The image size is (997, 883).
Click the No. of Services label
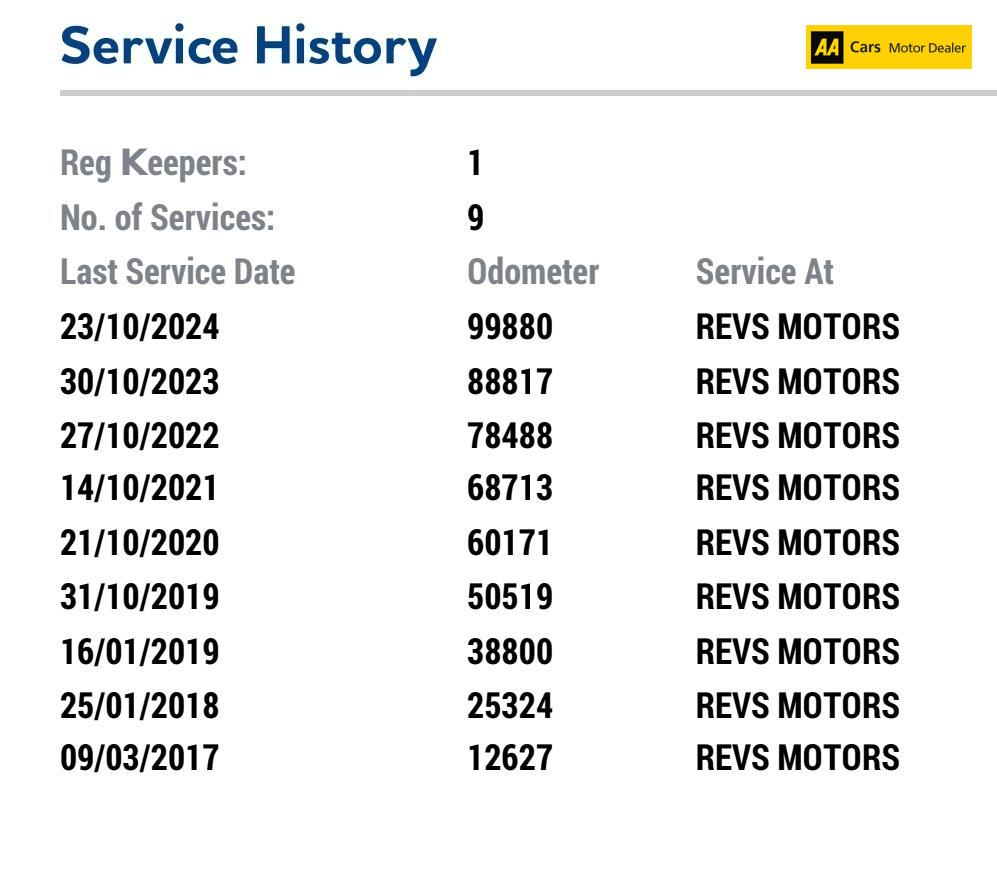tap(167, 218)
